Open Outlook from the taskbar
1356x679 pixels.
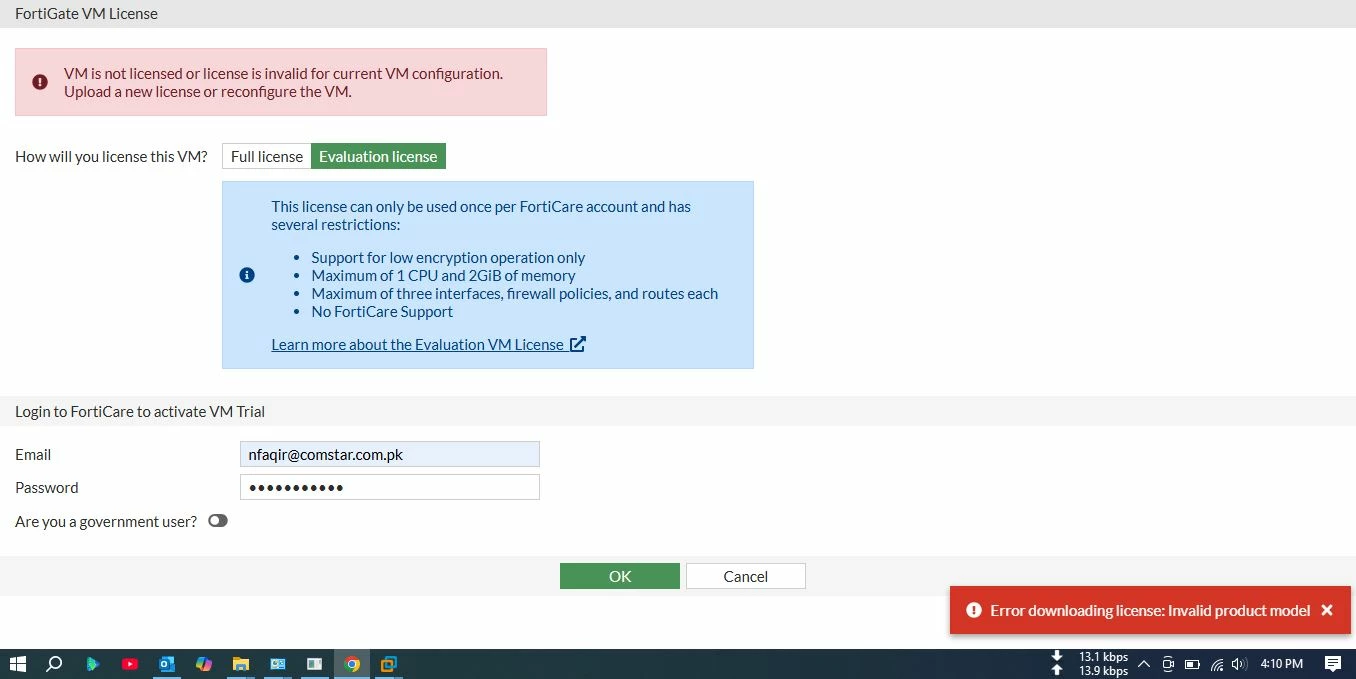[x=167, y=663]
